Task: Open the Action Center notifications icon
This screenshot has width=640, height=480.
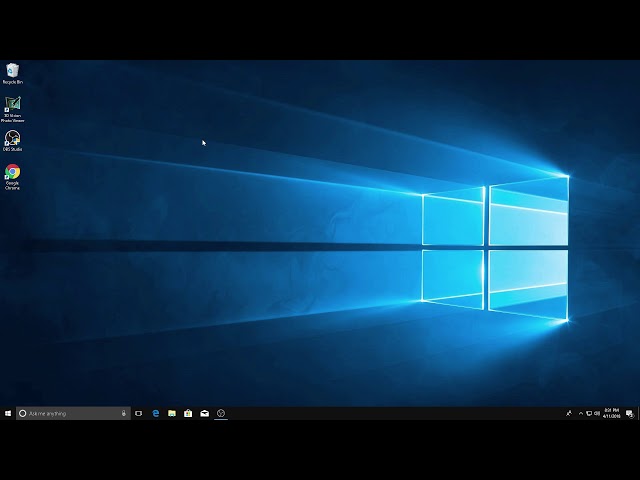Action: point(630,413)
